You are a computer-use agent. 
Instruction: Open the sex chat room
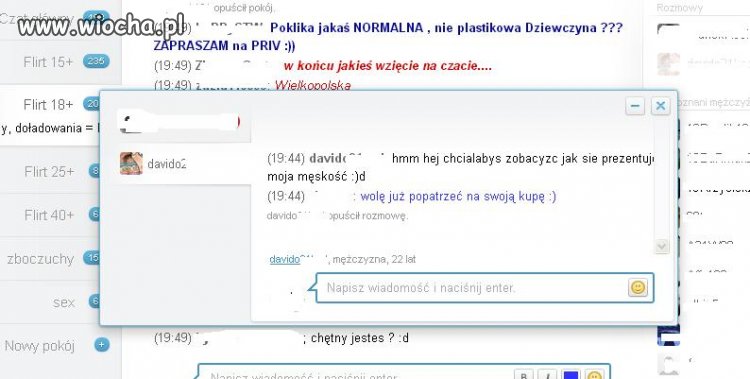[x=64, y=302]
